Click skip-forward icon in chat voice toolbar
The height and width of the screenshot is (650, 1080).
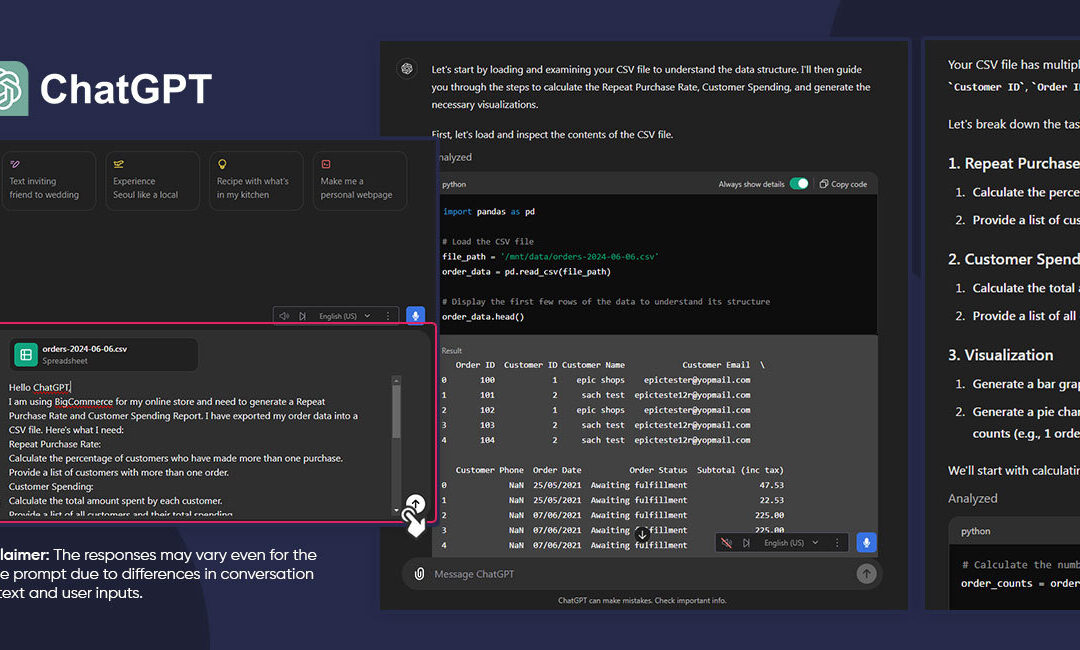tap(747, 543)
